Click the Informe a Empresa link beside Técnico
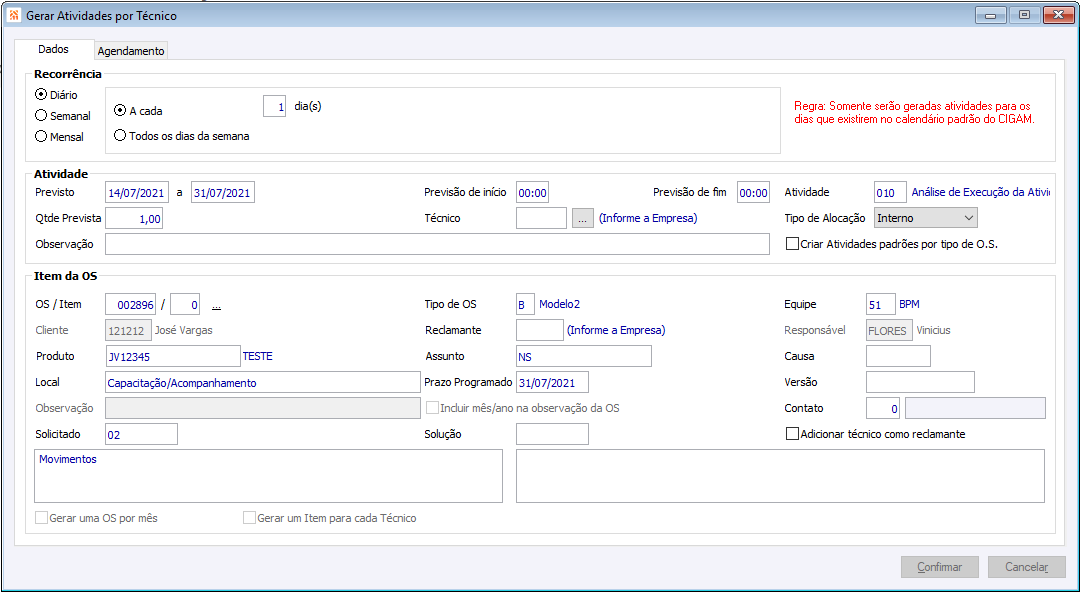Viewport: 1081px width, 592px height. pos(648,218)
